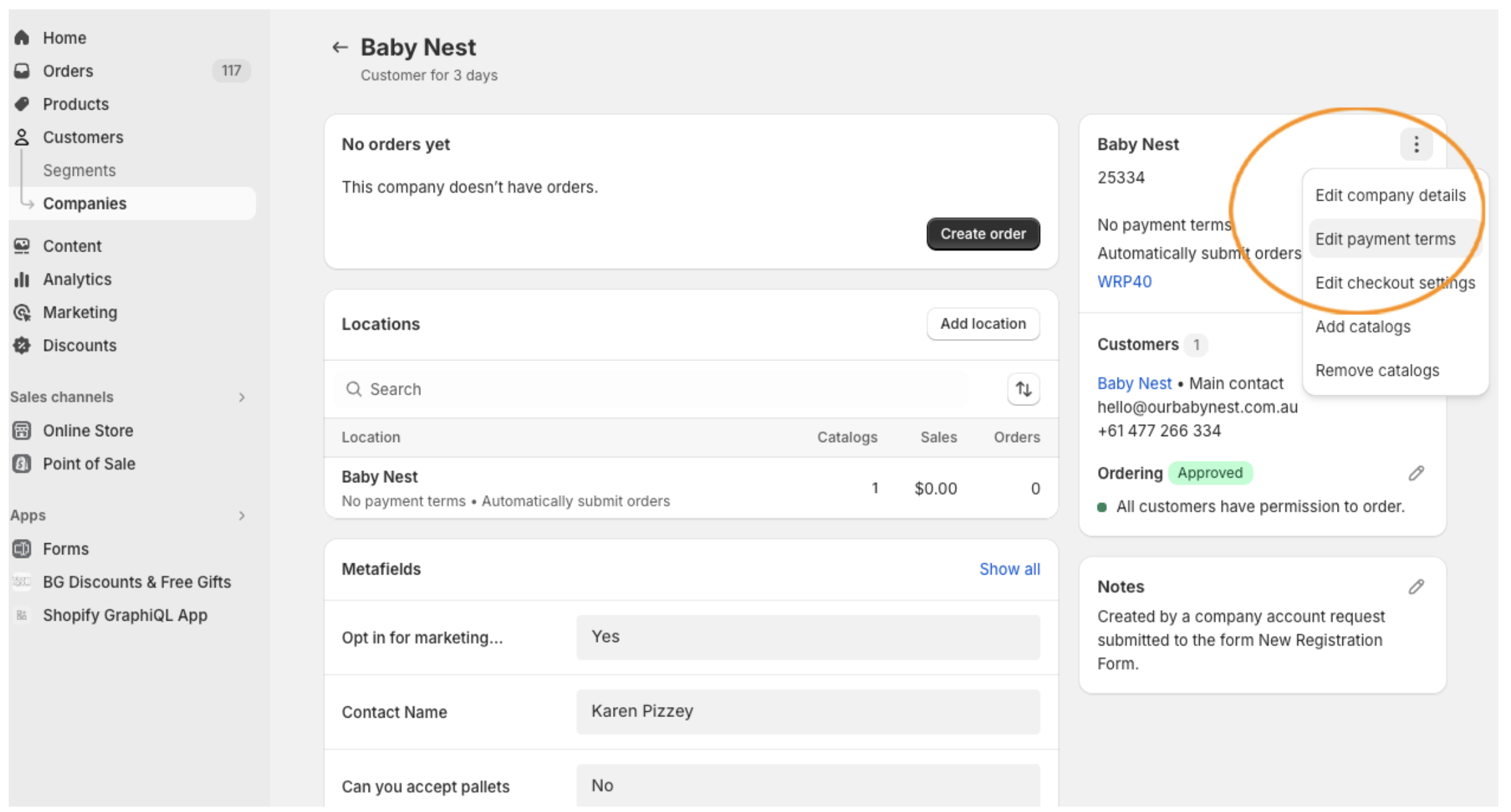Click the sort arrows button in Locations

1023,389
